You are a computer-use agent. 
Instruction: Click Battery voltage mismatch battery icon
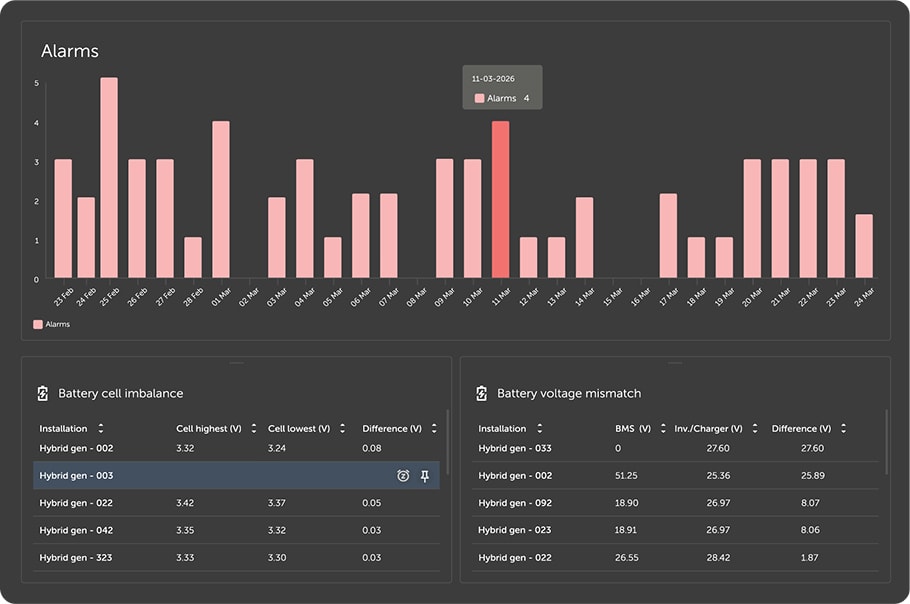coord(482,393)
